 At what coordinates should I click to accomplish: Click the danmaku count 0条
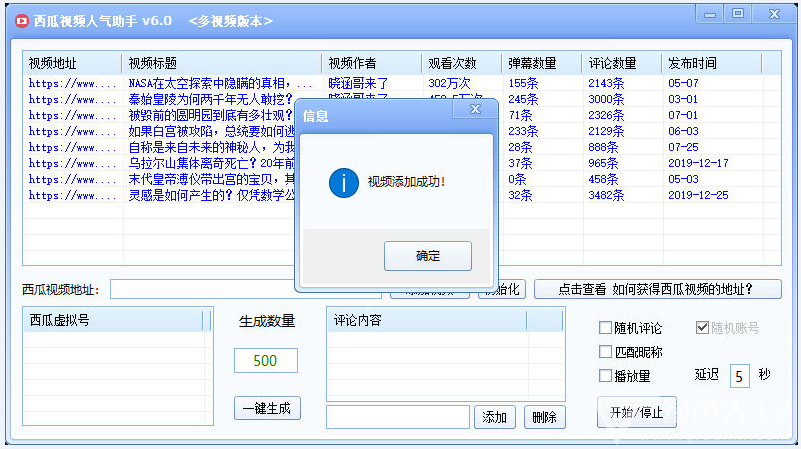point(517,179)
